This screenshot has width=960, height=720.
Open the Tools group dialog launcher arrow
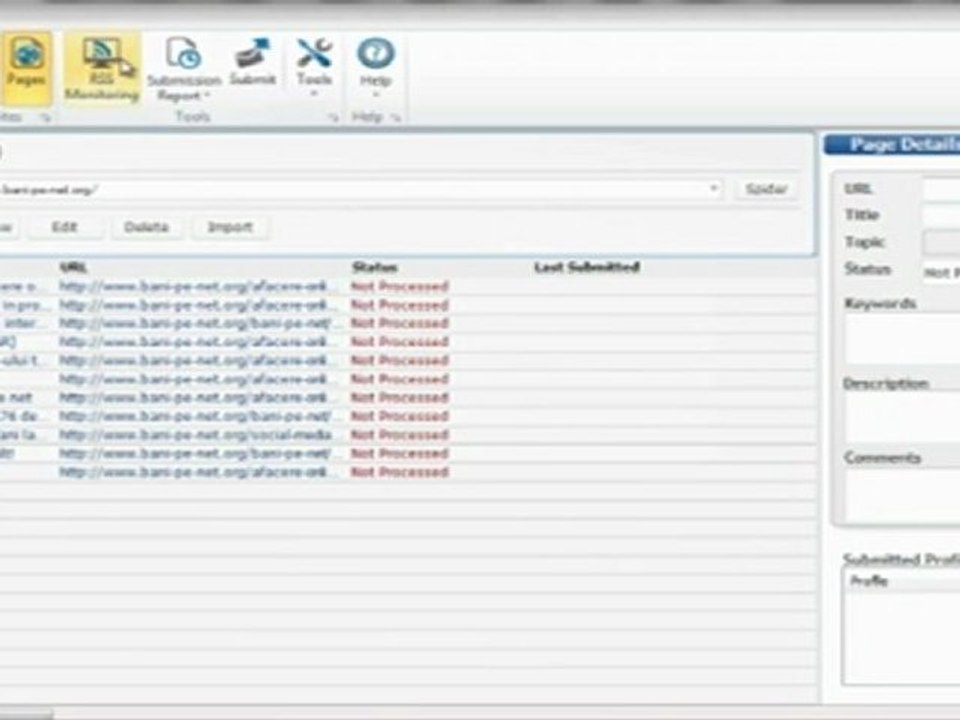[x=334, y=117]
